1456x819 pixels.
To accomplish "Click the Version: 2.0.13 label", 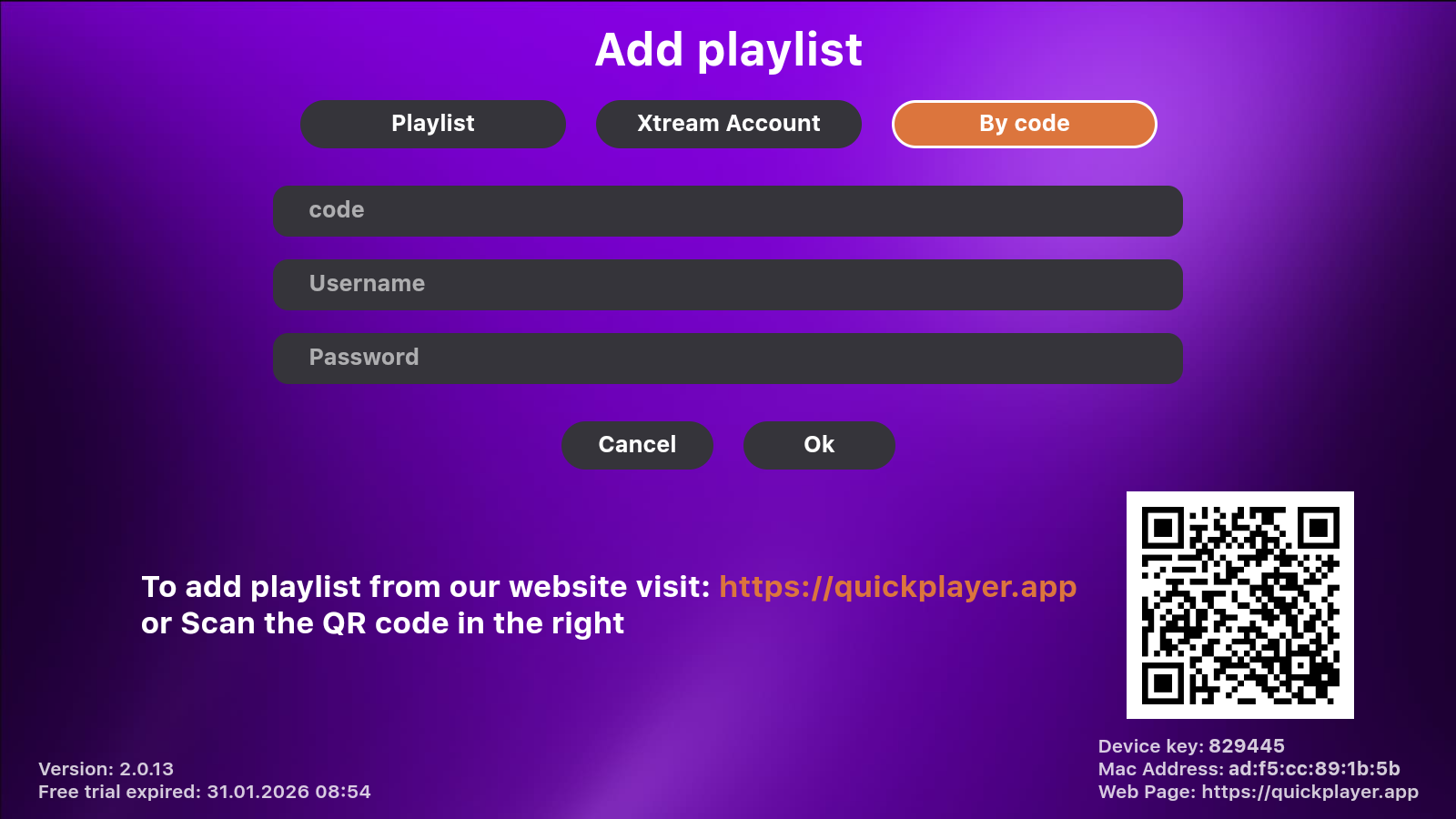I will click(106, 769).
